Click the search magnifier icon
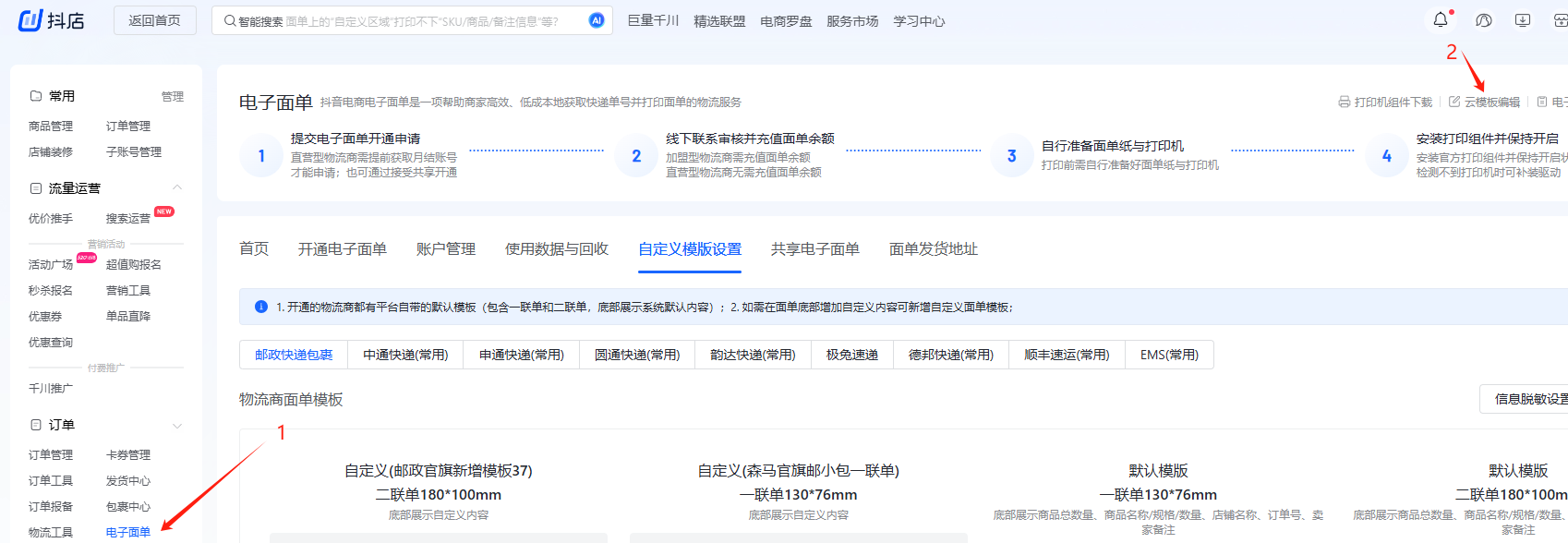 pyautogui.click(x=230, y=20)
